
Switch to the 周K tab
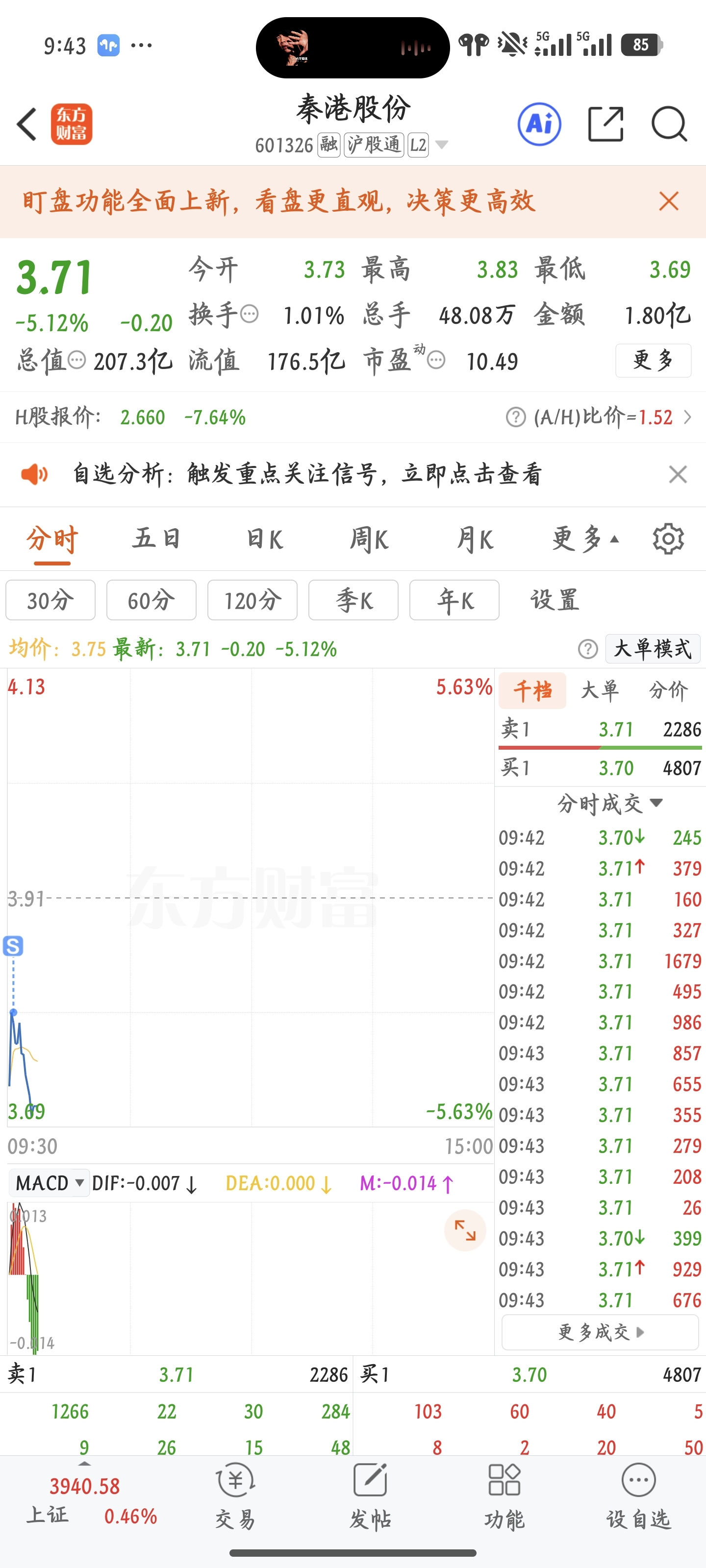pos(369,539)
